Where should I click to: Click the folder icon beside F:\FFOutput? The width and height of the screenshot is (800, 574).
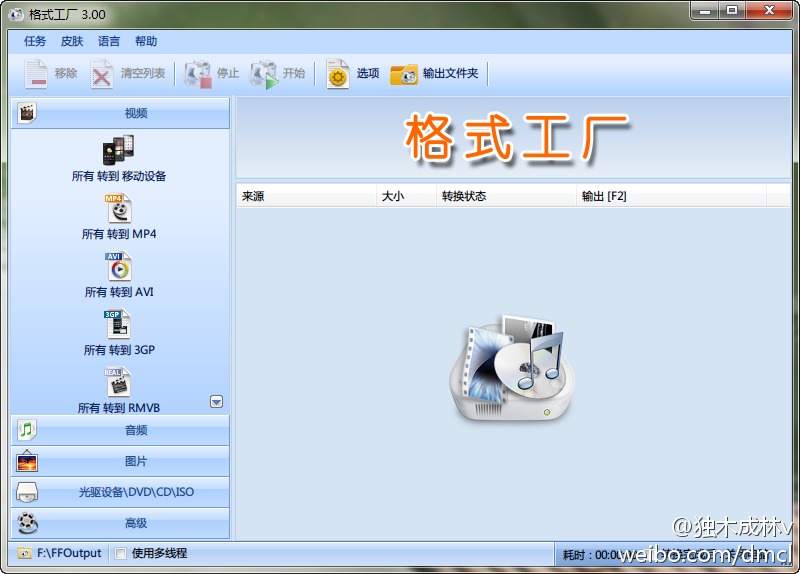(24, 553)
